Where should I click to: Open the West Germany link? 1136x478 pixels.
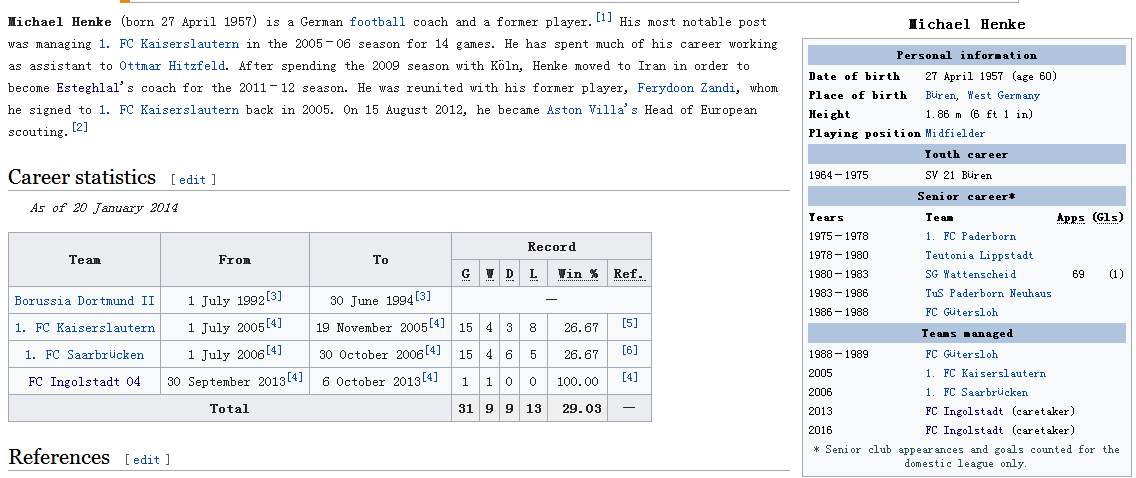pos(1003,96)
